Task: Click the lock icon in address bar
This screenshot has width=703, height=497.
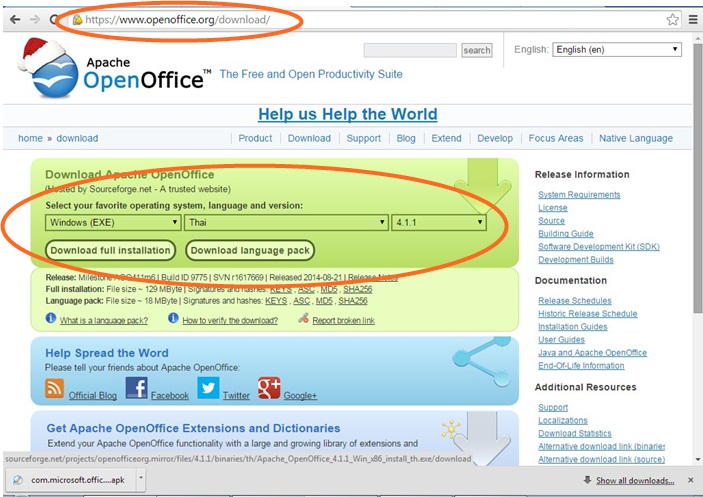Action: pyautogui.click(x=78, y=20)
